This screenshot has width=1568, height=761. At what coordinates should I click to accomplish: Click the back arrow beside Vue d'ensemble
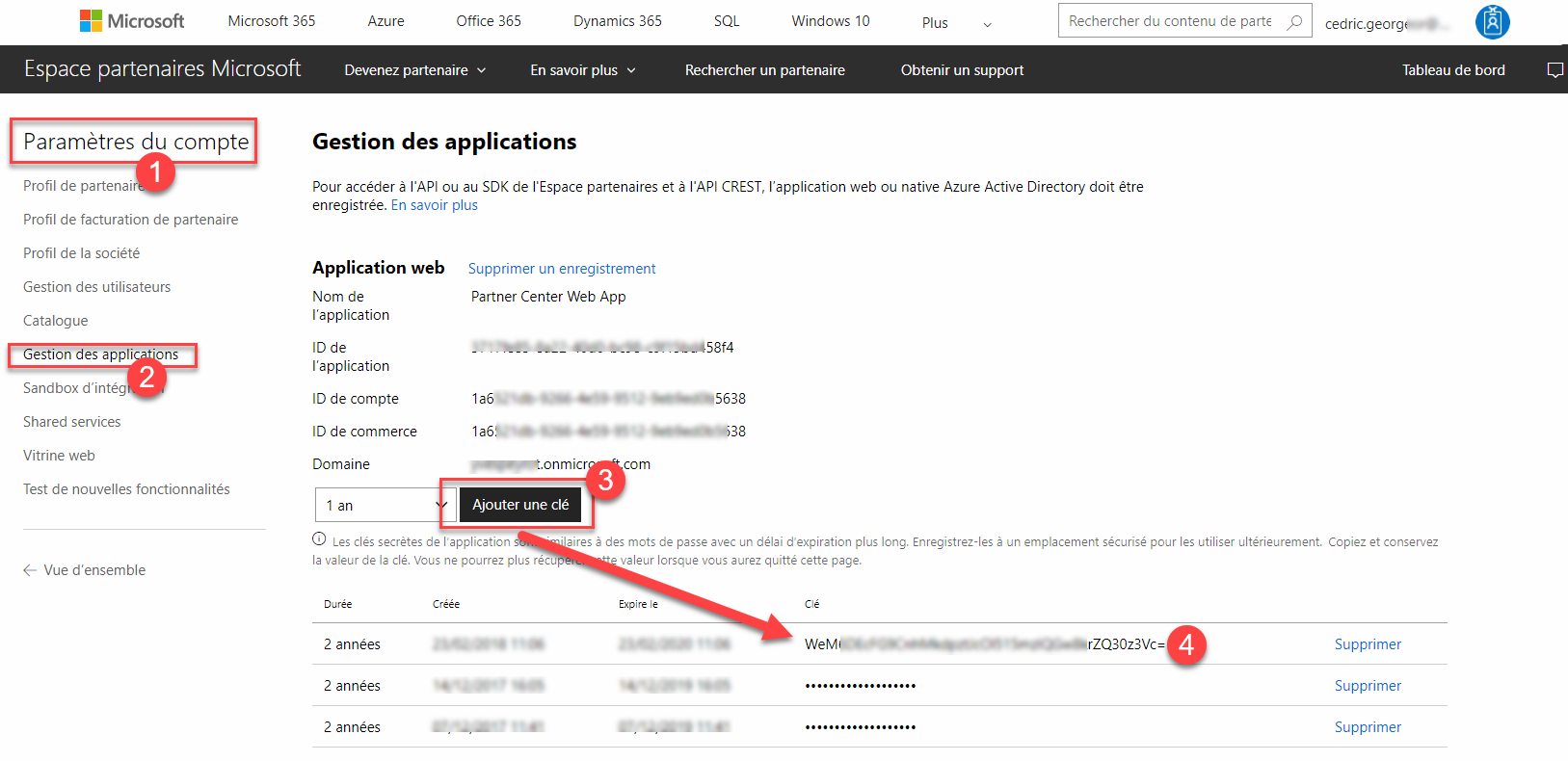(x=30, y=570)
